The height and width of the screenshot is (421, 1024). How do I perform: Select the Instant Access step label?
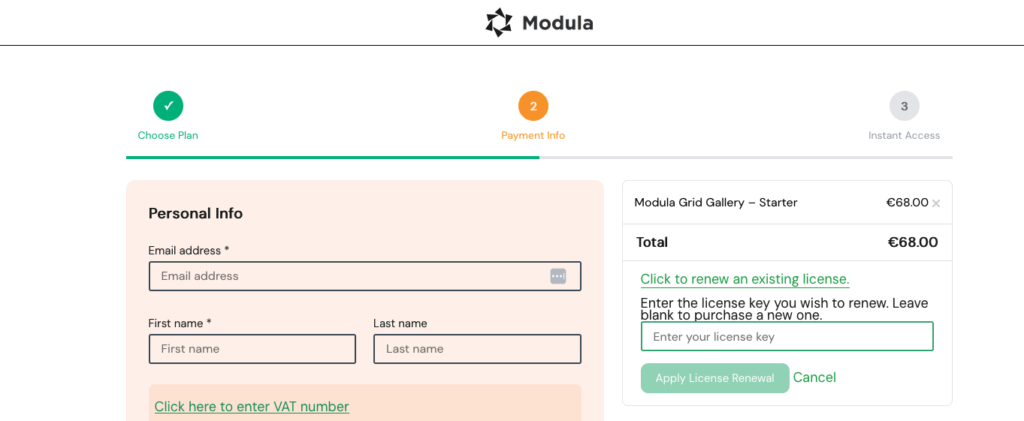(904, 136)
